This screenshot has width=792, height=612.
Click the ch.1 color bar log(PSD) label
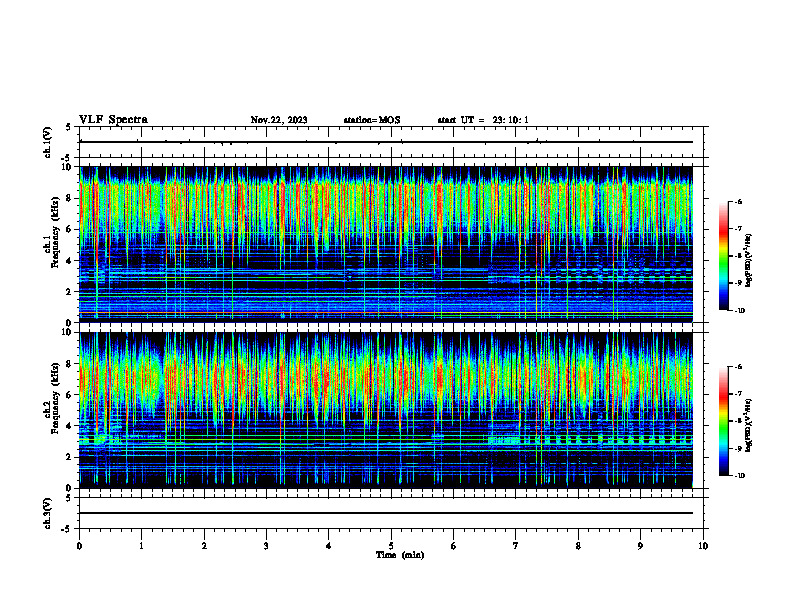(749, 261)
